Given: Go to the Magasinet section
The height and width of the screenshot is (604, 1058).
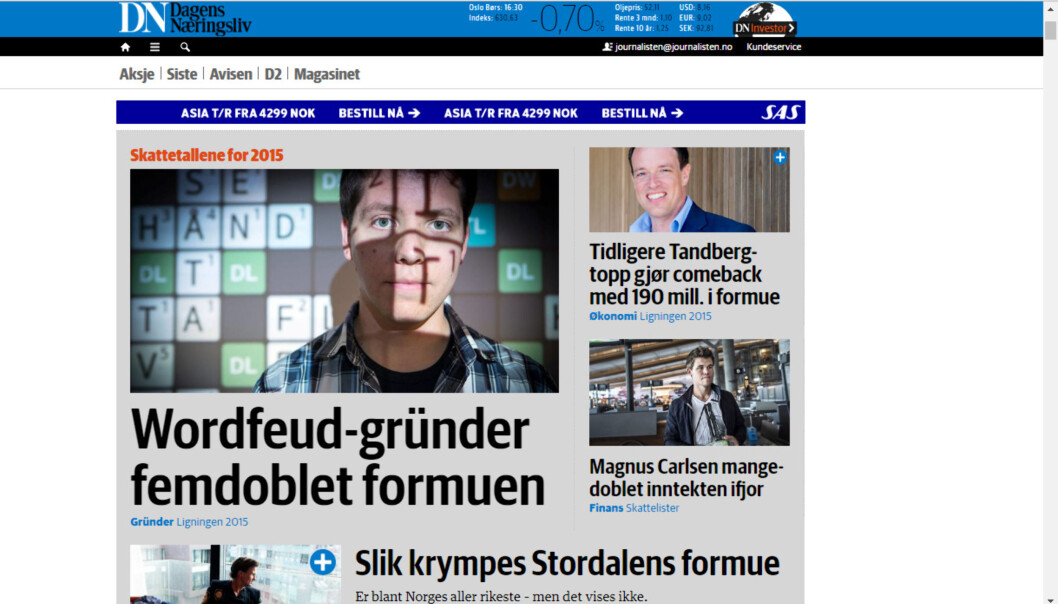Looking at the screenshot, I should [327, 74].
